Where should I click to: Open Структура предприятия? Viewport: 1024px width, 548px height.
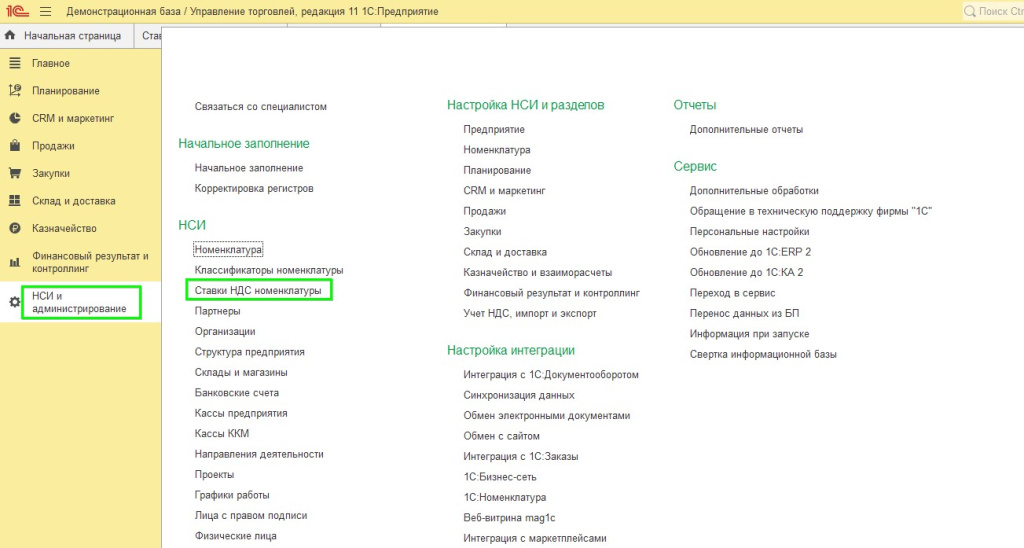(249, 351)
